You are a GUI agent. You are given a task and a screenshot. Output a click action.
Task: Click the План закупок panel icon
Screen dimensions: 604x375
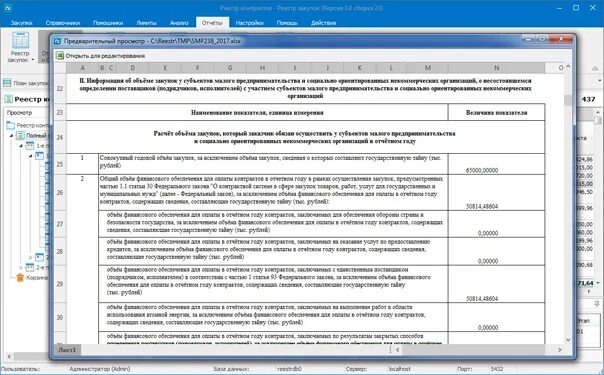[7, 82]
